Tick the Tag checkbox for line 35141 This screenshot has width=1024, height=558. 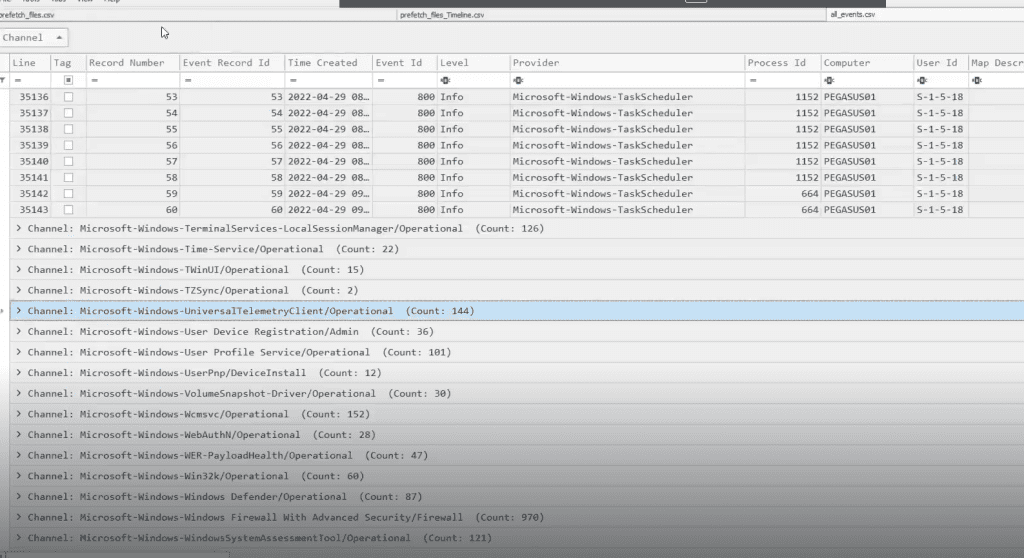click(68, 178)
